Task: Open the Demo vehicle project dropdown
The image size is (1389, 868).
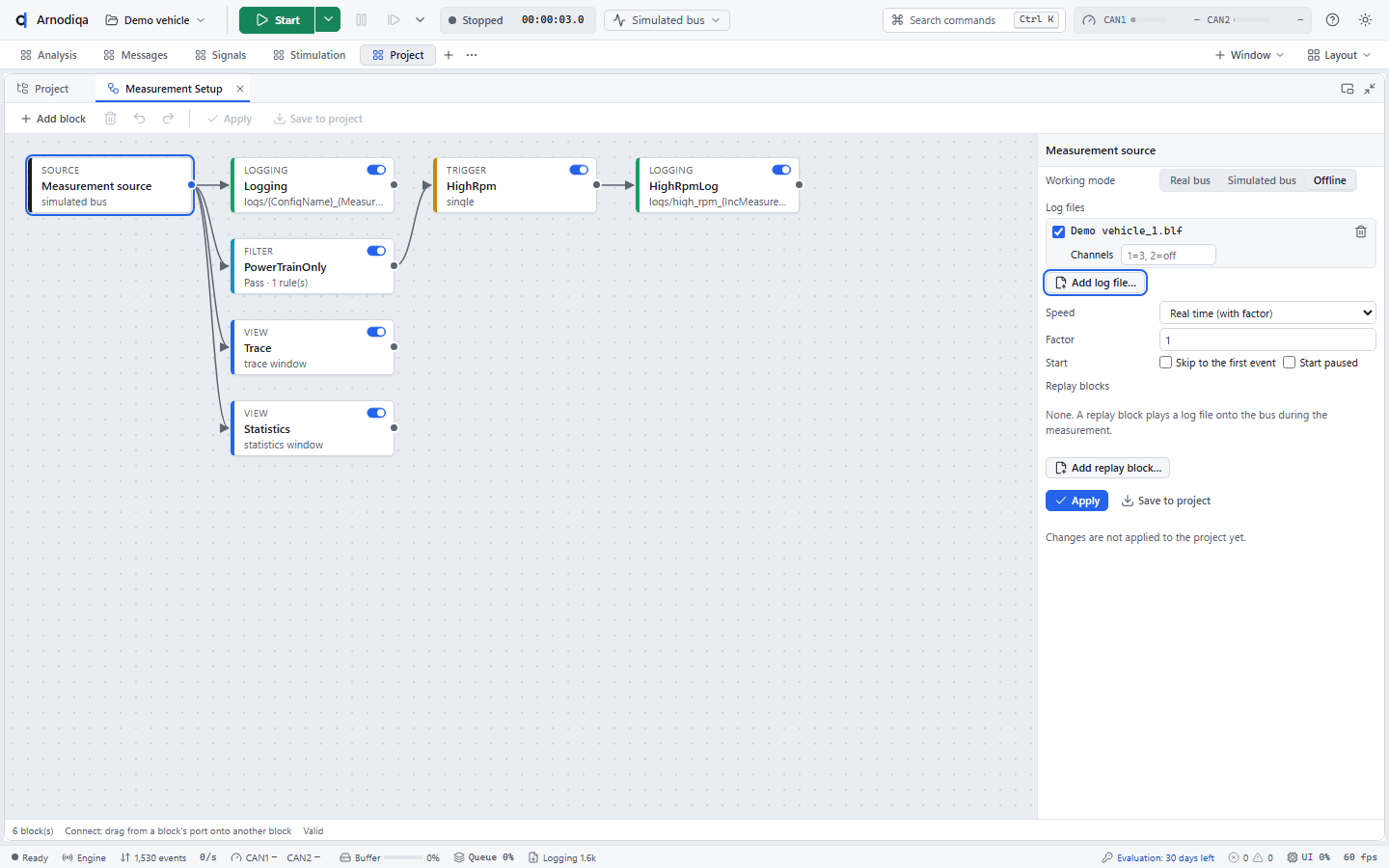Action: (x=155, y=20)
